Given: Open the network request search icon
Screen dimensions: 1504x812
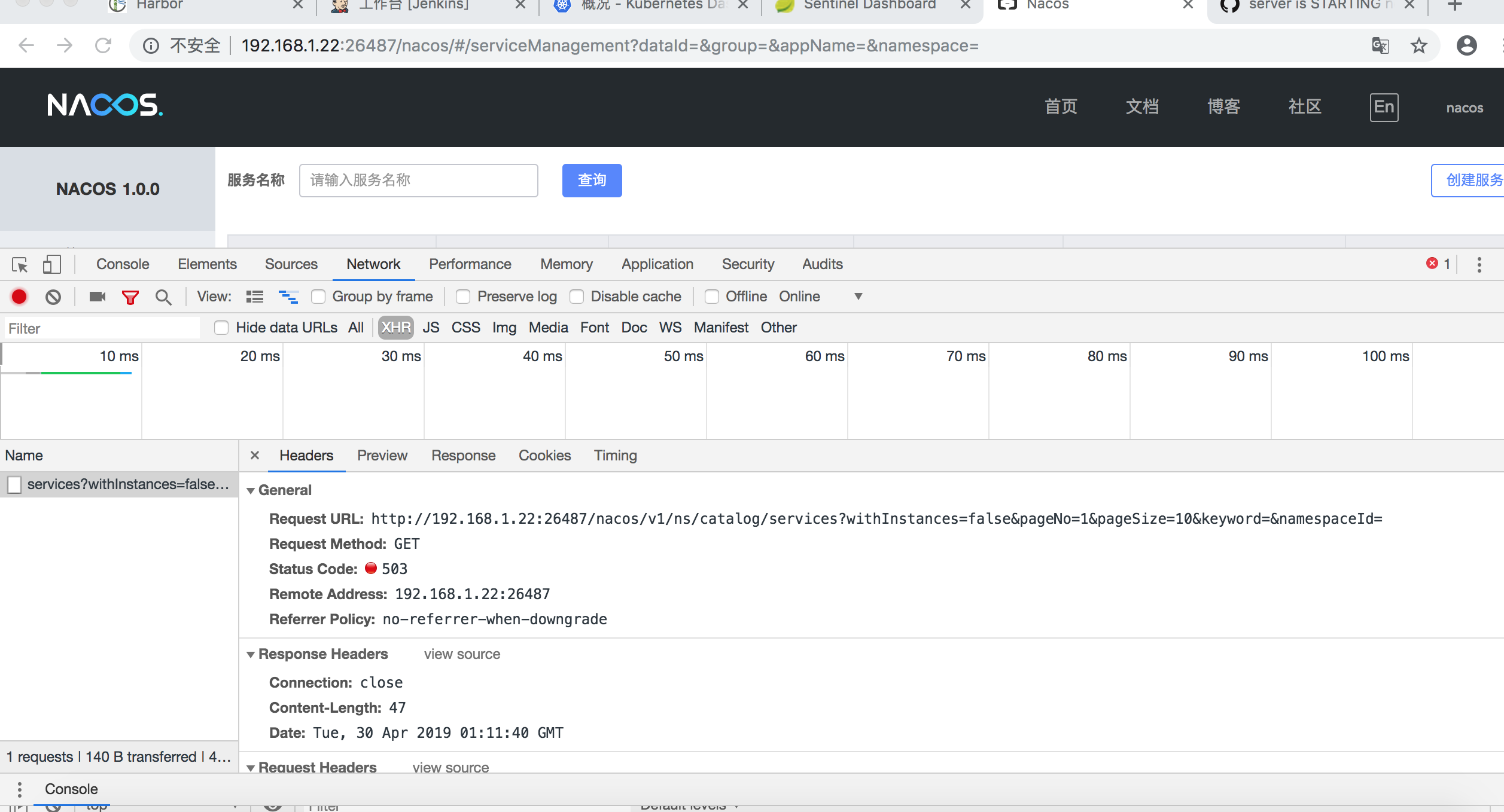Looking at the screenshot, I should [163, 297].
